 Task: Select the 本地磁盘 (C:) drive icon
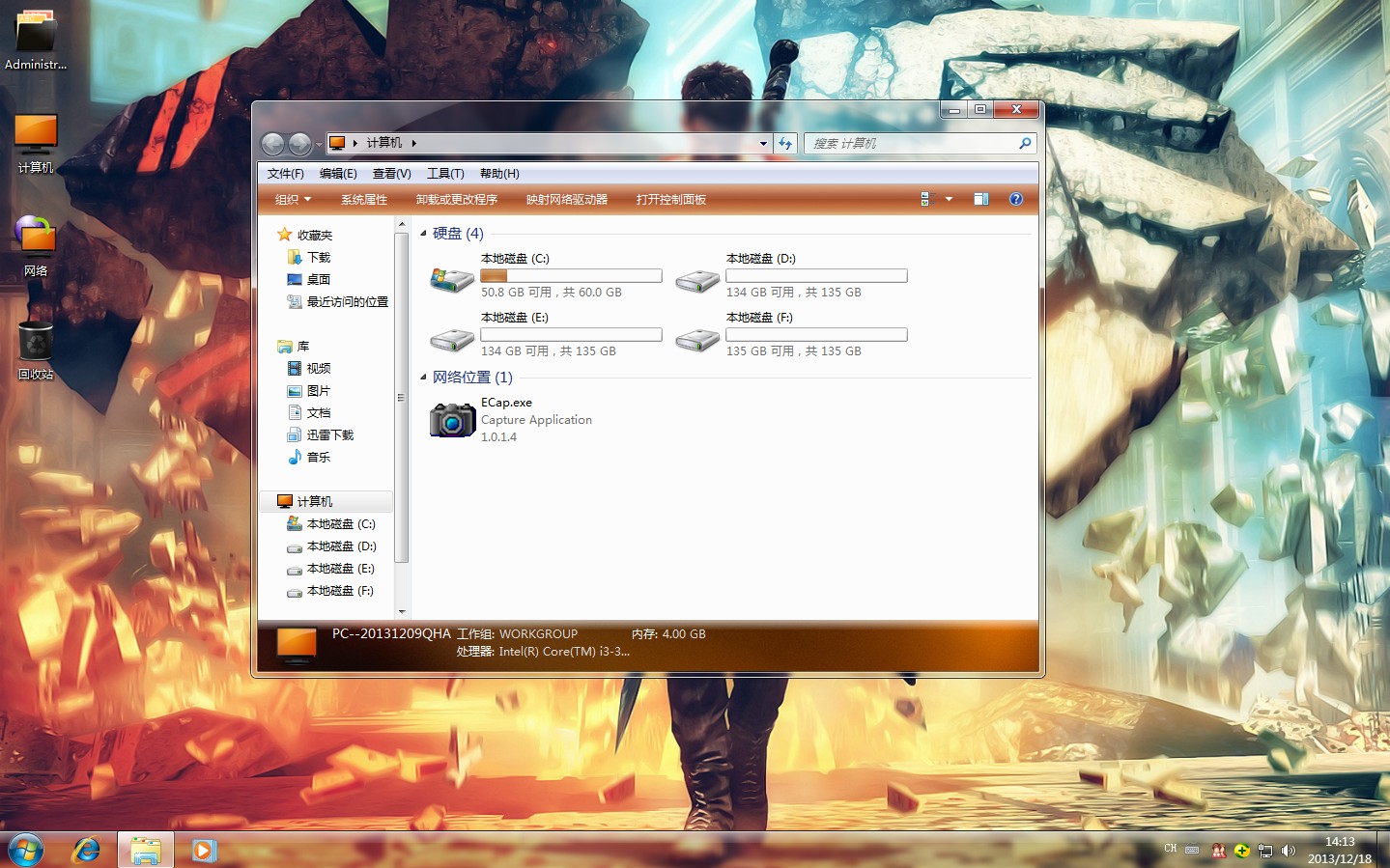point(451,280)
